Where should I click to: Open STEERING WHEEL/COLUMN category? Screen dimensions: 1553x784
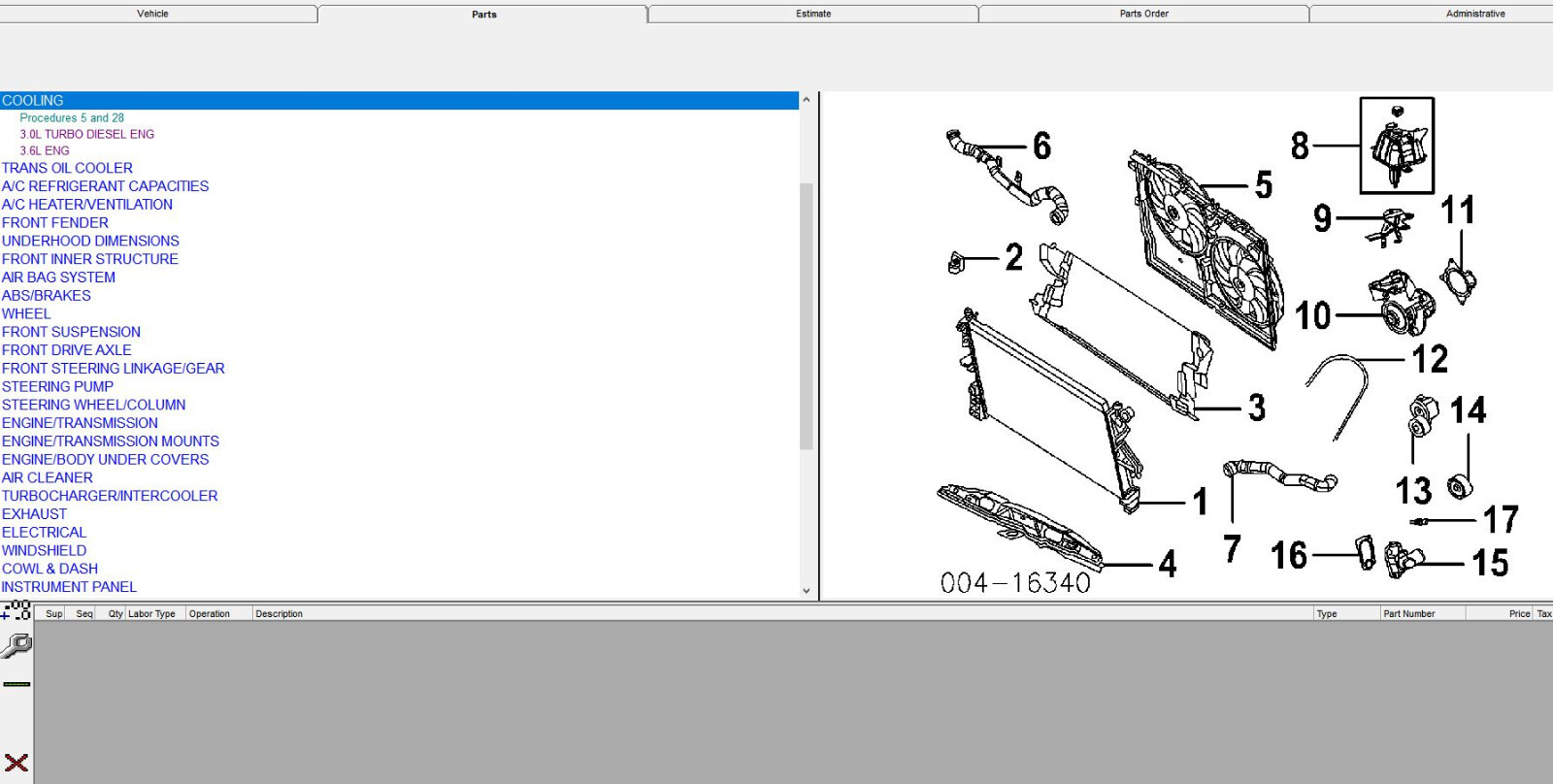tap(93, 405)
